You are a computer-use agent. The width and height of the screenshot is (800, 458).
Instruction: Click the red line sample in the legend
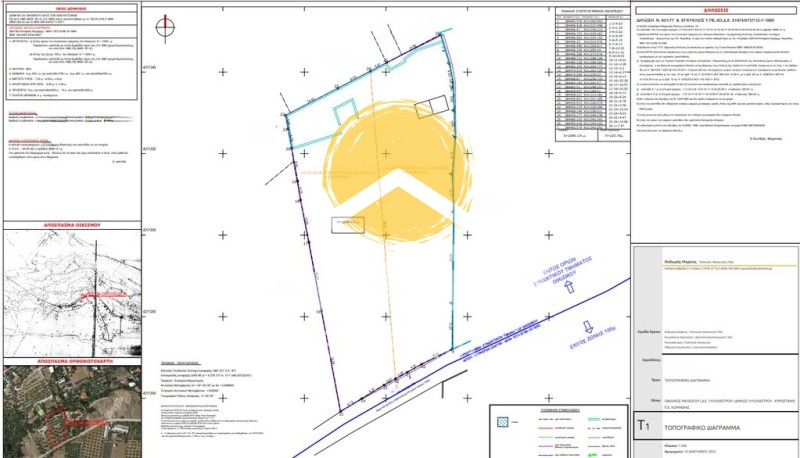(x=546, y=428)
